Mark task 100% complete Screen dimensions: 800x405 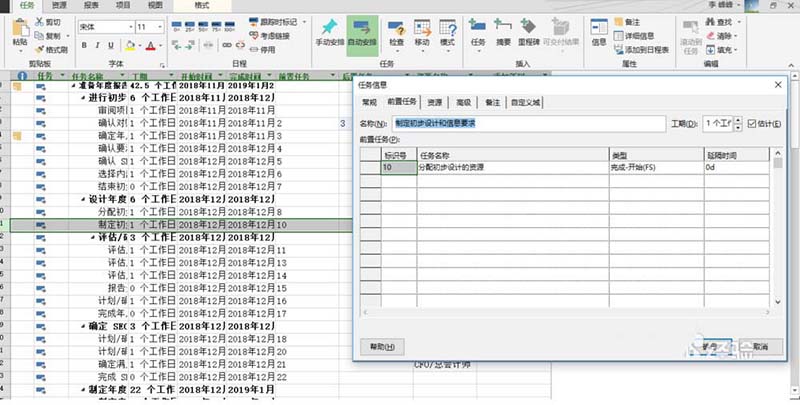pos(230,27)
